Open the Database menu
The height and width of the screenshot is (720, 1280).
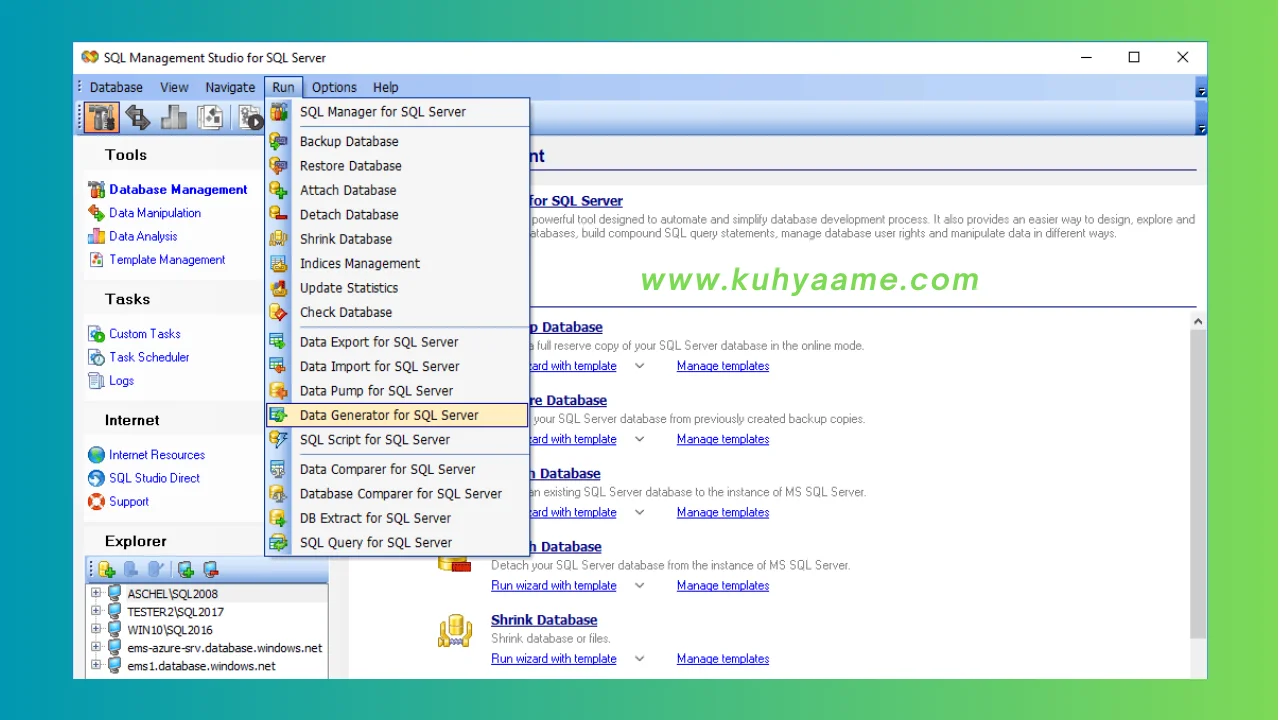tap(116, 87)
